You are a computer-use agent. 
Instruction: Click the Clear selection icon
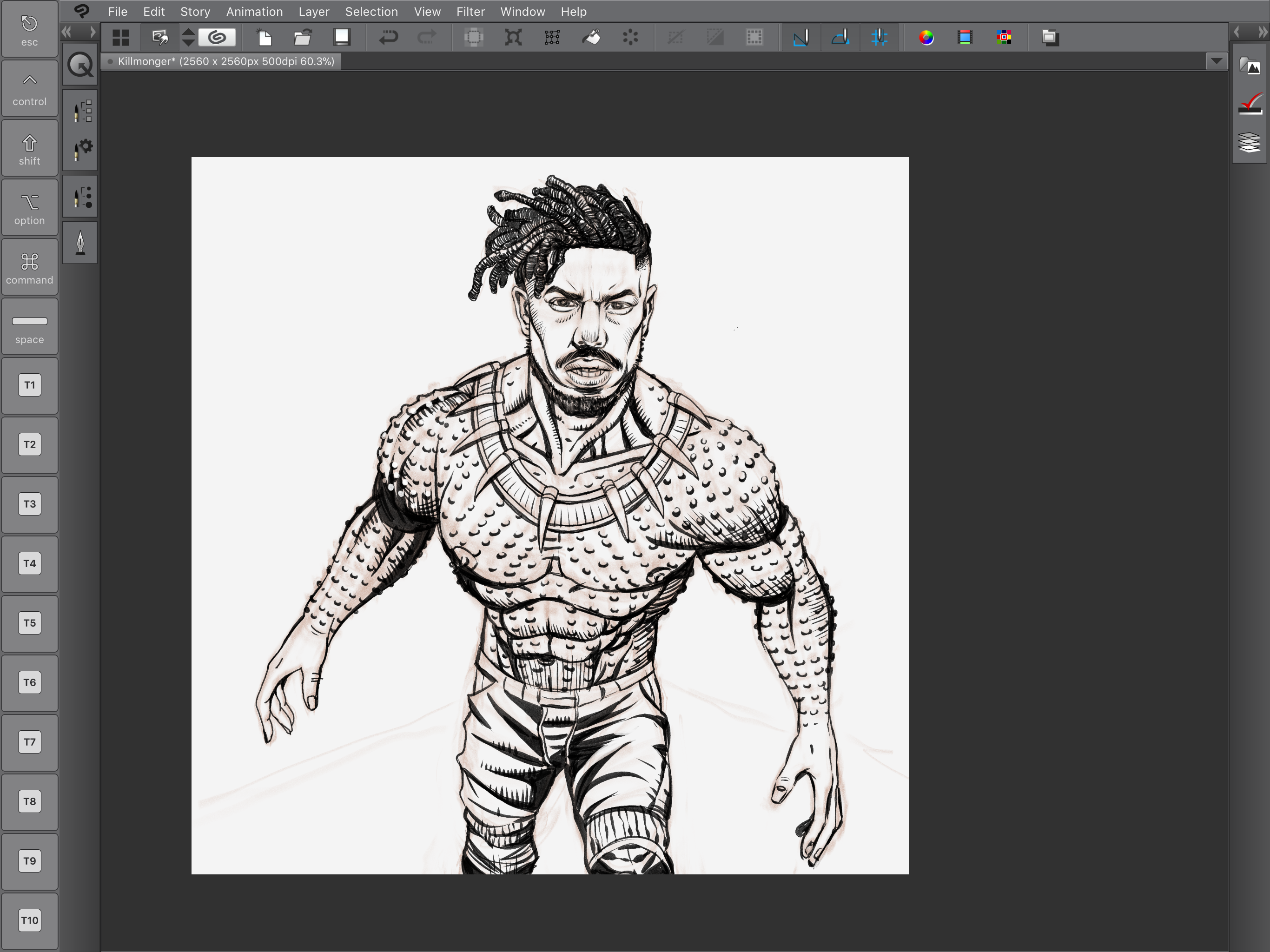474,38
